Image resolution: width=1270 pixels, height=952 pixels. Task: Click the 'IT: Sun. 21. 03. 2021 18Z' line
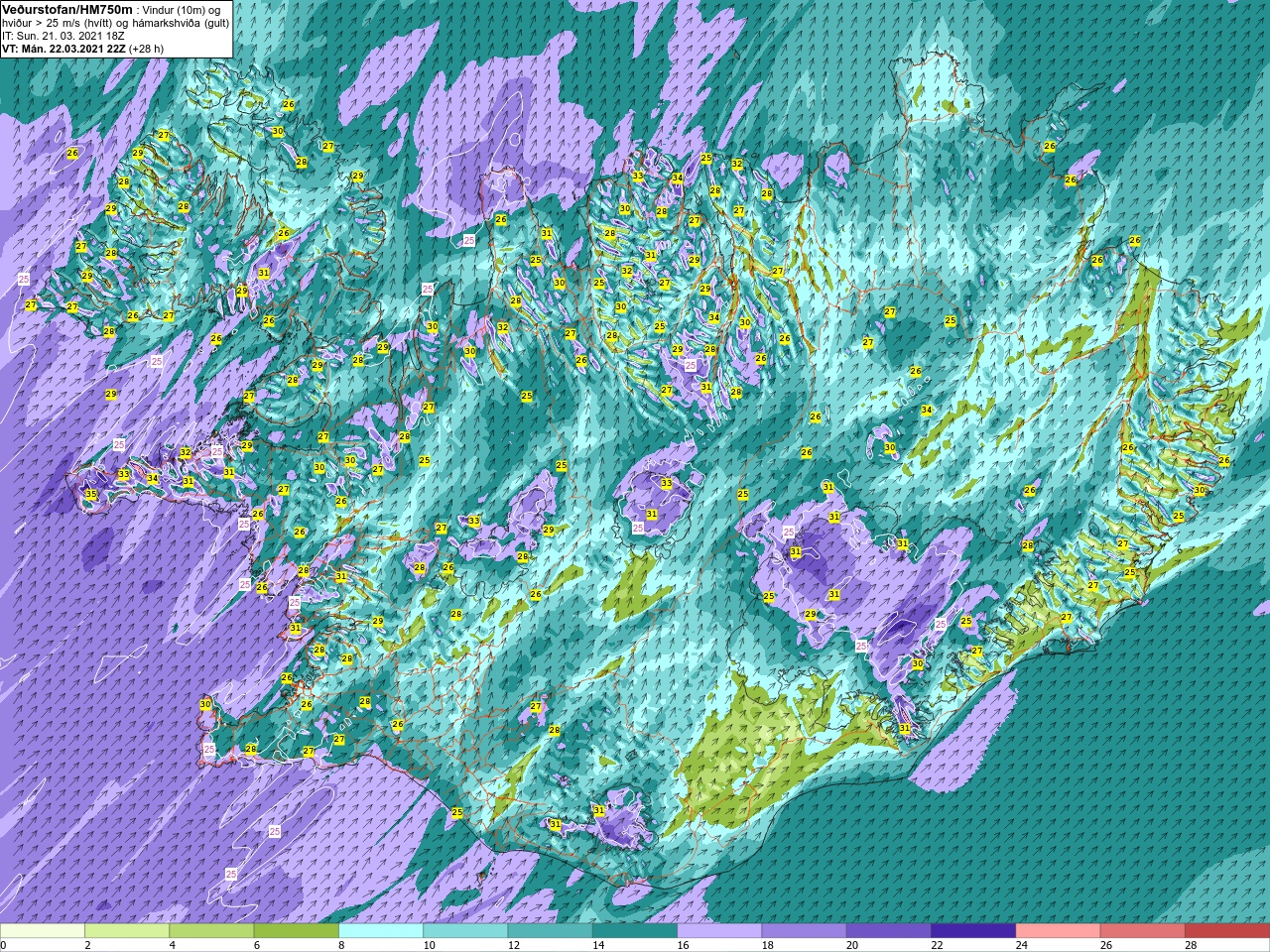63,35
